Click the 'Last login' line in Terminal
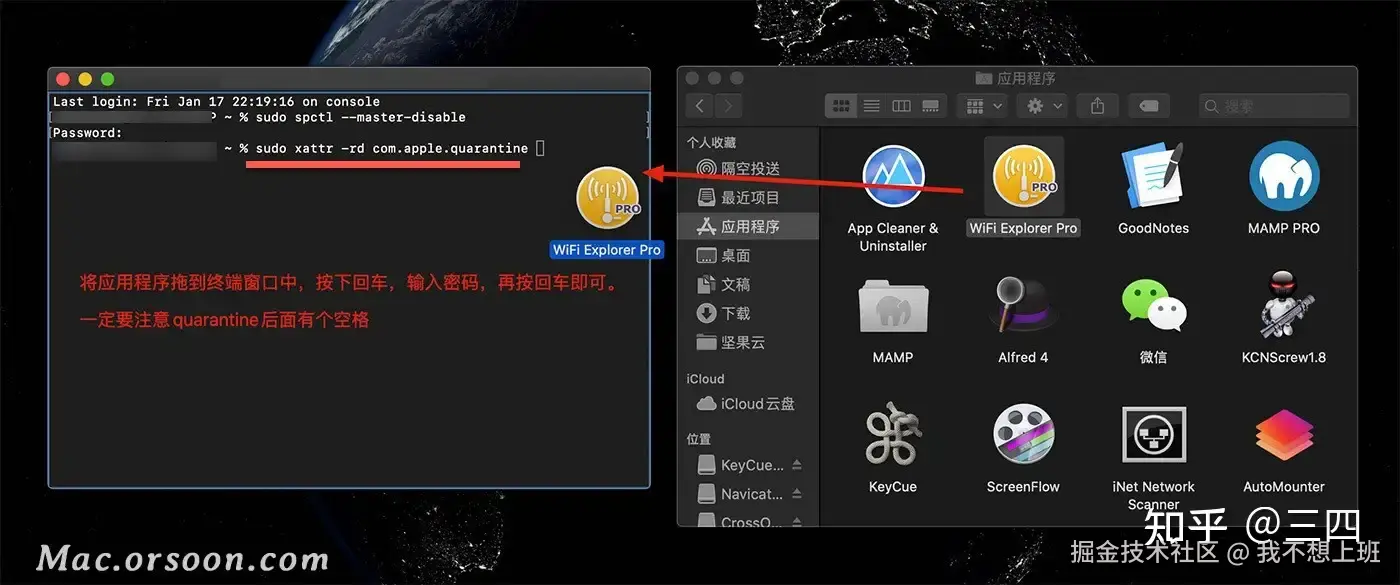This screenshot has width=1400, height=585. point(216,101)
